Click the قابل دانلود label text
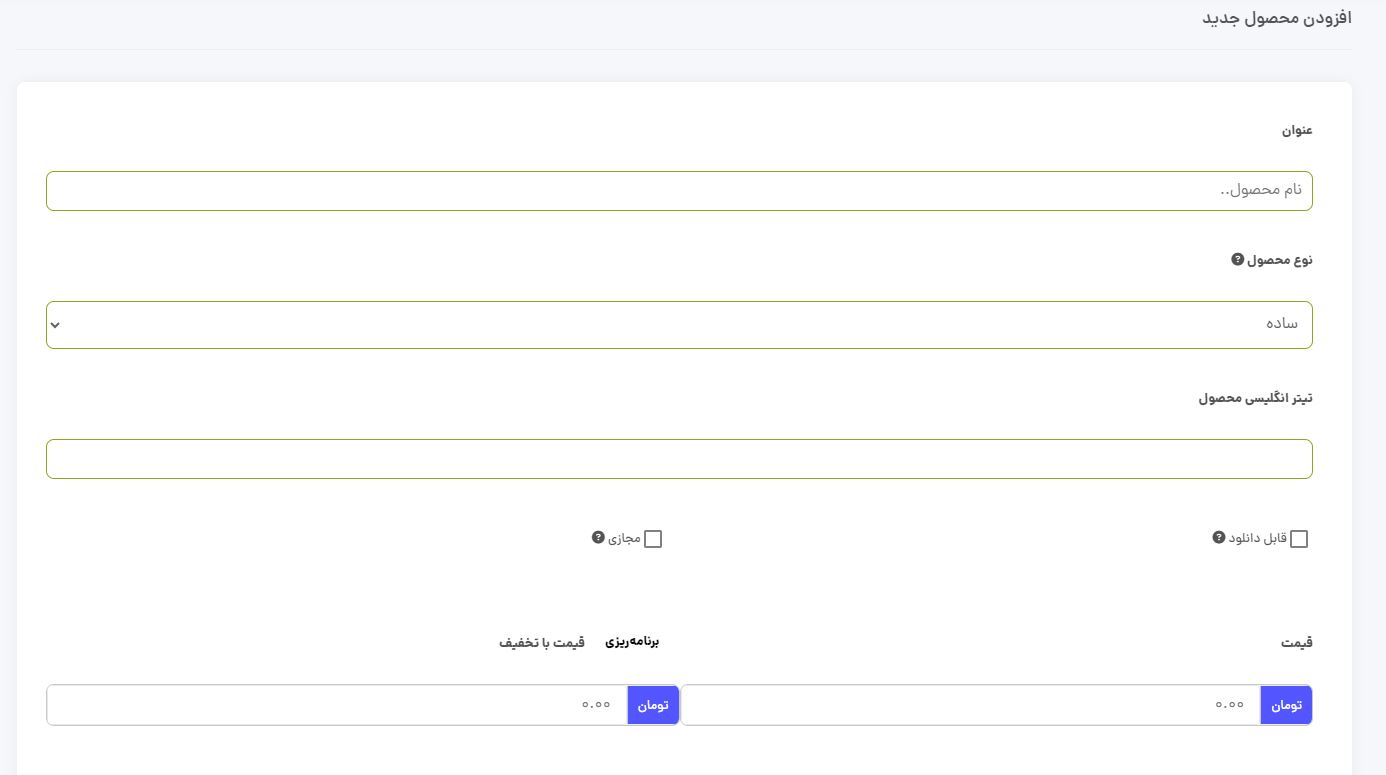The height and width of the screenshot is (775, 1386). [1258, 538]
